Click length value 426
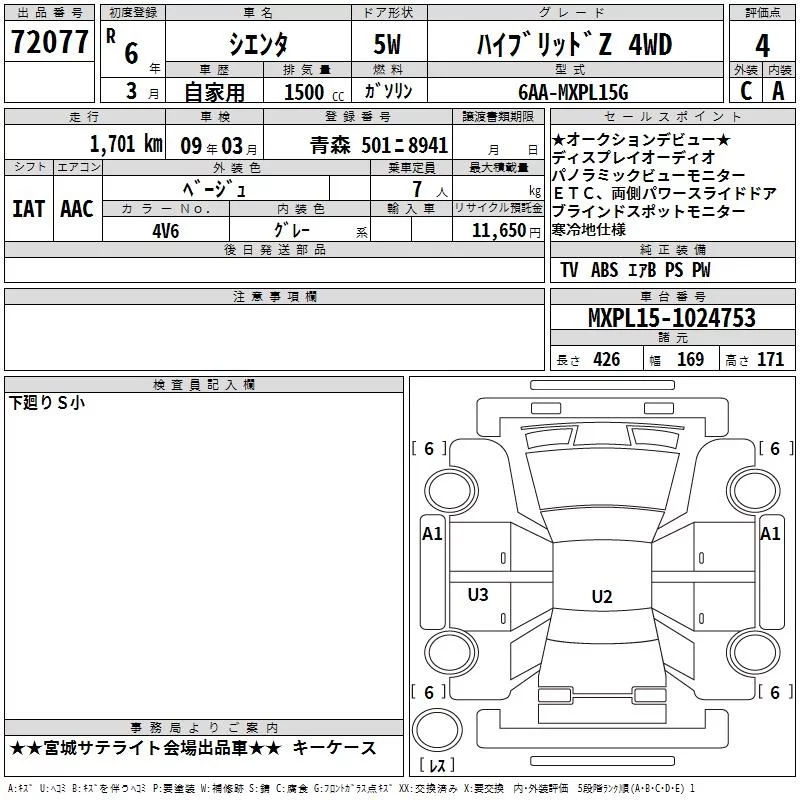Viewport: 800px width, 800px height. tap(607, 360)
